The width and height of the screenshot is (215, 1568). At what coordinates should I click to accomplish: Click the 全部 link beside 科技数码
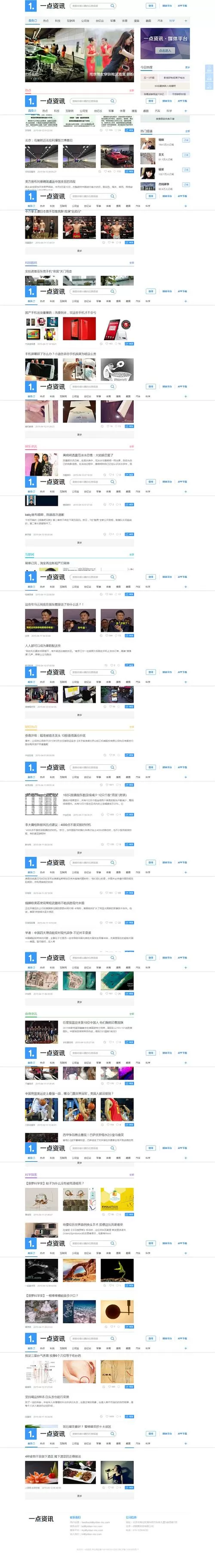tap(132, 264)
